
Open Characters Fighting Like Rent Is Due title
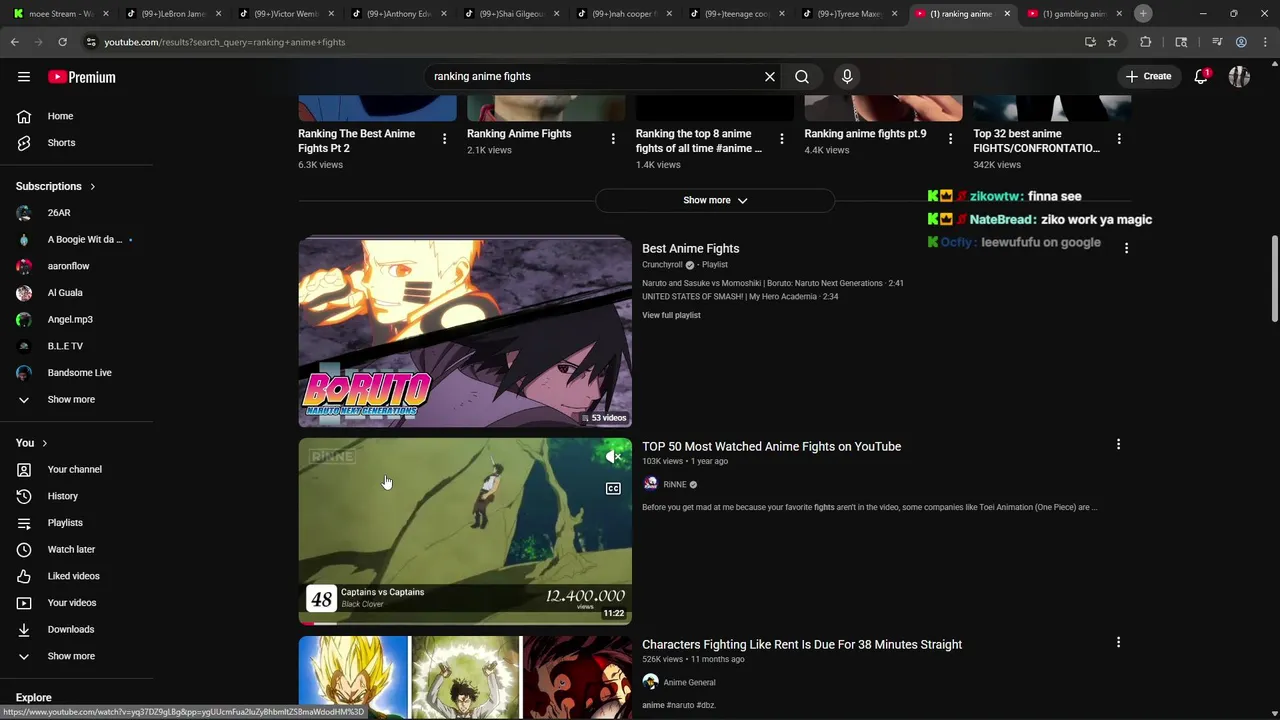(x=802, y=645)
